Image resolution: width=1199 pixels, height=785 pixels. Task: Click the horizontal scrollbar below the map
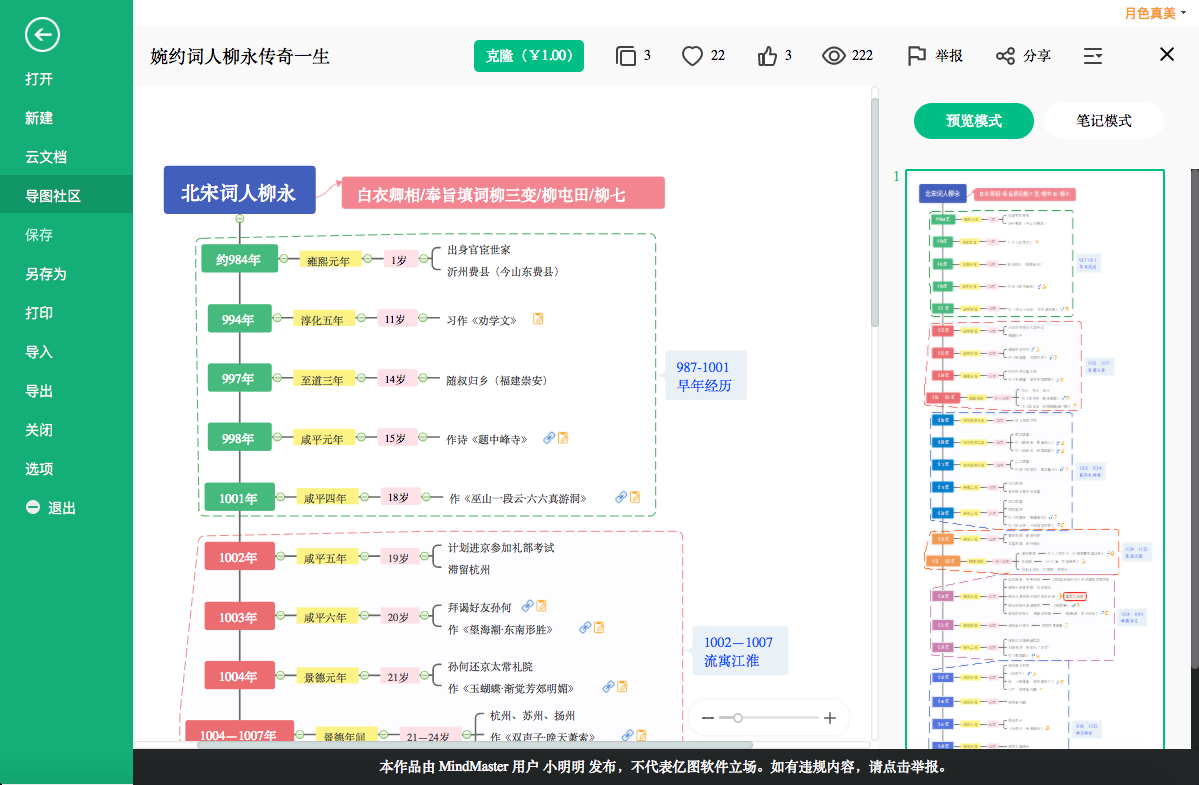pos(474,744)
